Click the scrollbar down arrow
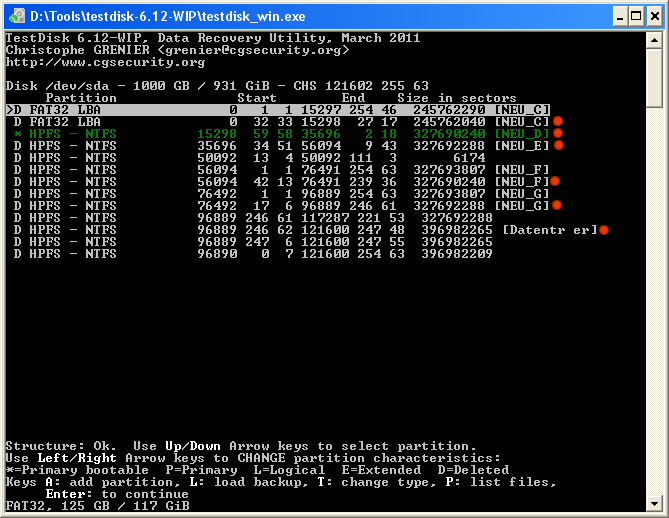The width and height of the screenshot is (669, 518). pos(654,503)
